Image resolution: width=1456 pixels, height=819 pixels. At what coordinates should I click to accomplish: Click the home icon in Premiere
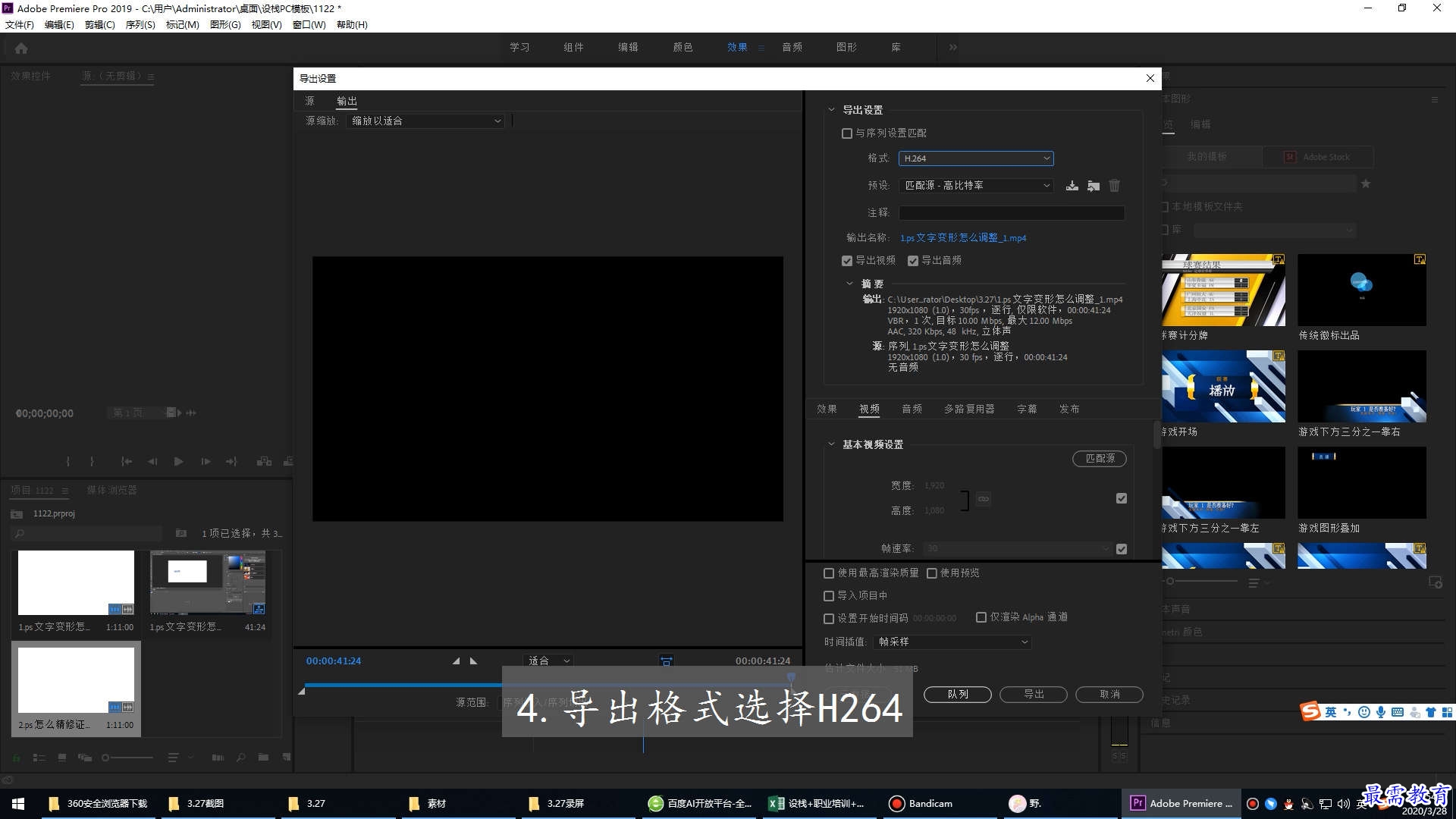pos(21,48)
